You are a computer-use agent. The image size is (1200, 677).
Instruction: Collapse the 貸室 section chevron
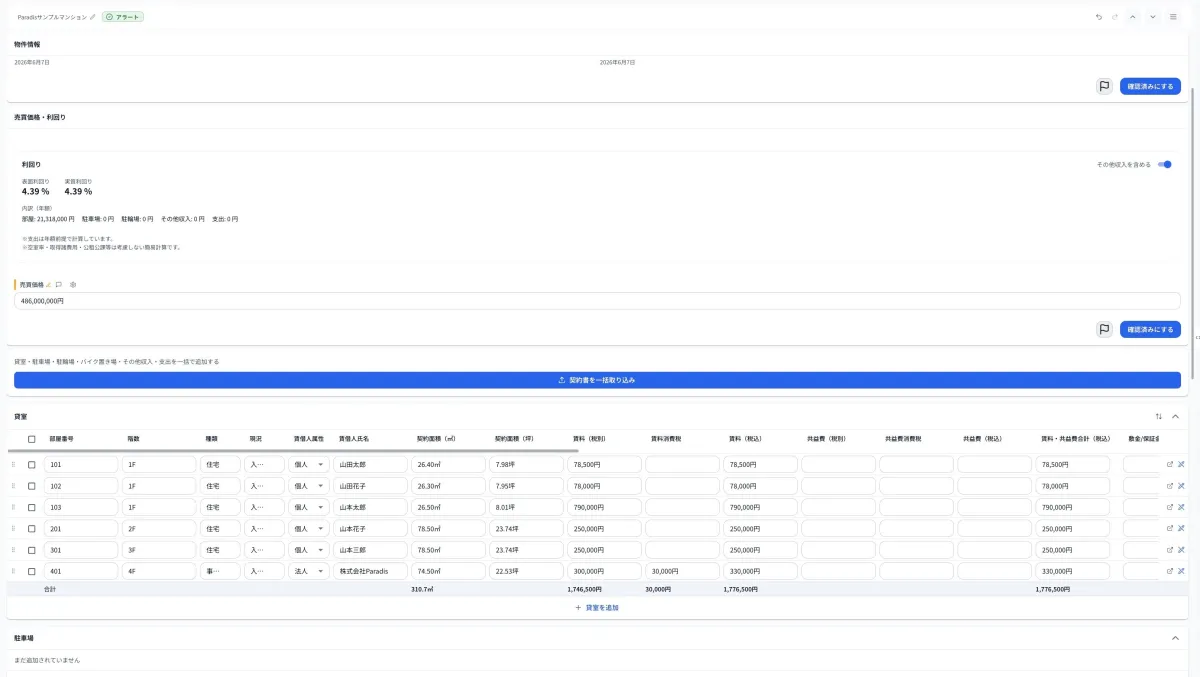pyautogui.click(x=1175, y=416)
